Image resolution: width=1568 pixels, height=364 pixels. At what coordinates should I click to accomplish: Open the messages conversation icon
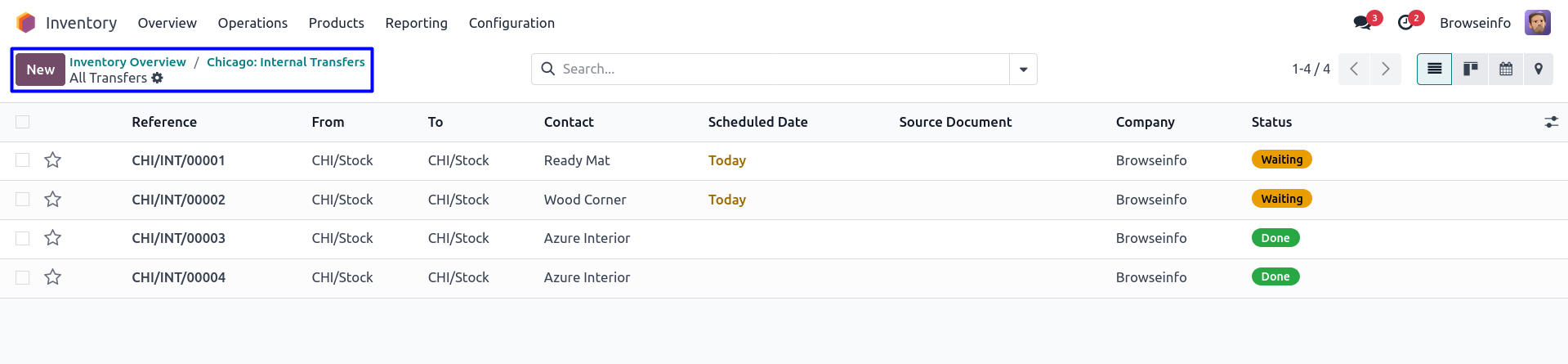coord(1362,23)
